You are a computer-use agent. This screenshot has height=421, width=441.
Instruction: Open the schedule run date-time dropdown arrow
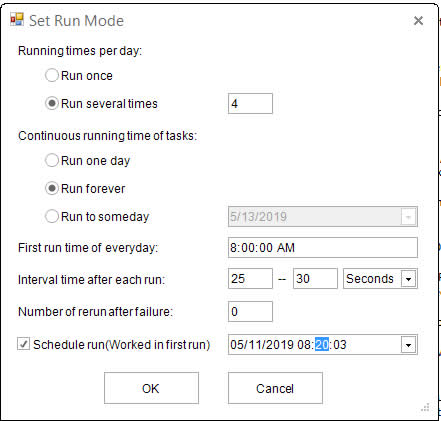[x=408, y=345]
